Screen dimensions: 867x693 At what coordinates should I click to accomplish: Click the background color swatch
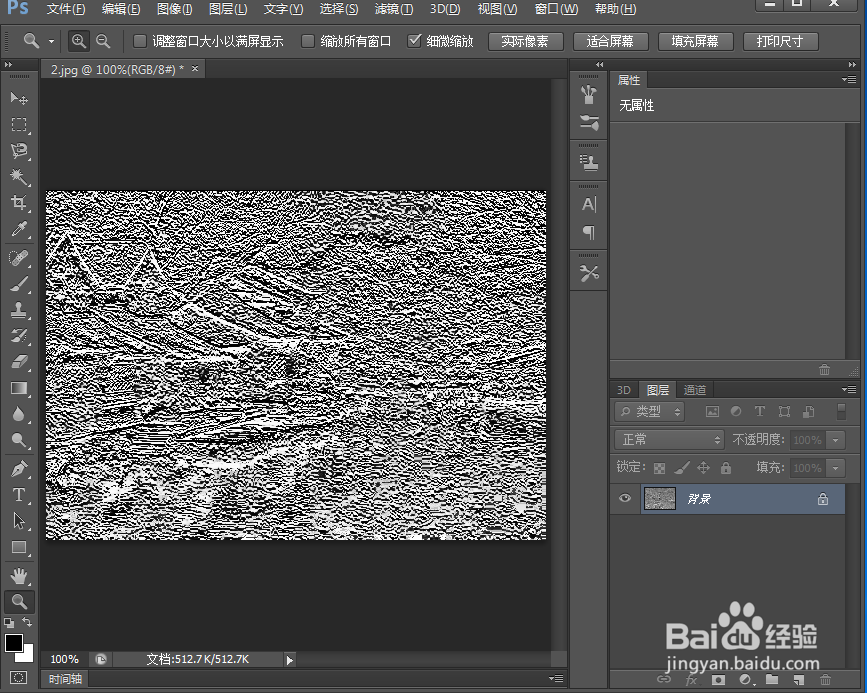point(27,656)
